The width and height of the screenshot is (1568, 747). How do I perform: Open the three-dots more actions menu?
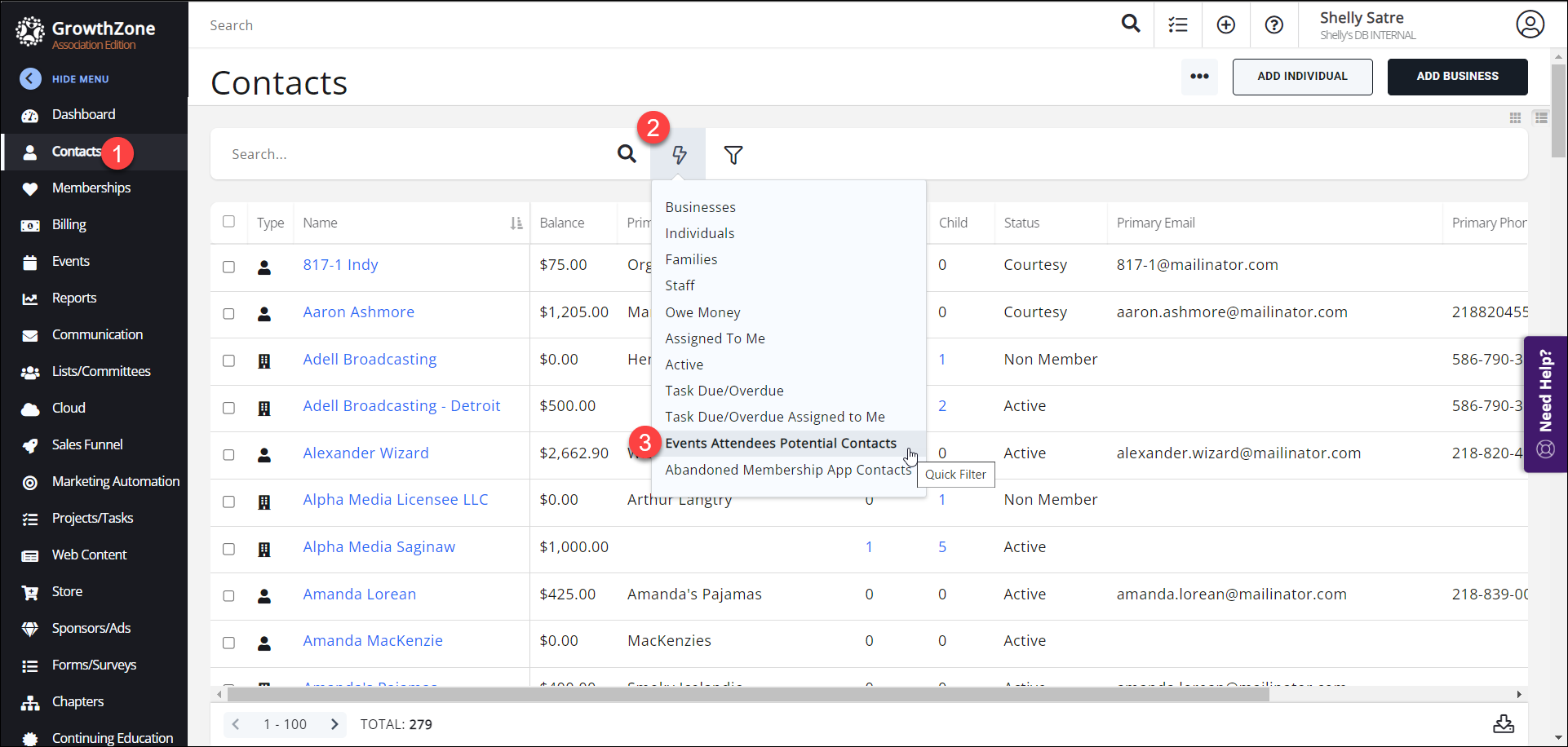pos(1199,77)
